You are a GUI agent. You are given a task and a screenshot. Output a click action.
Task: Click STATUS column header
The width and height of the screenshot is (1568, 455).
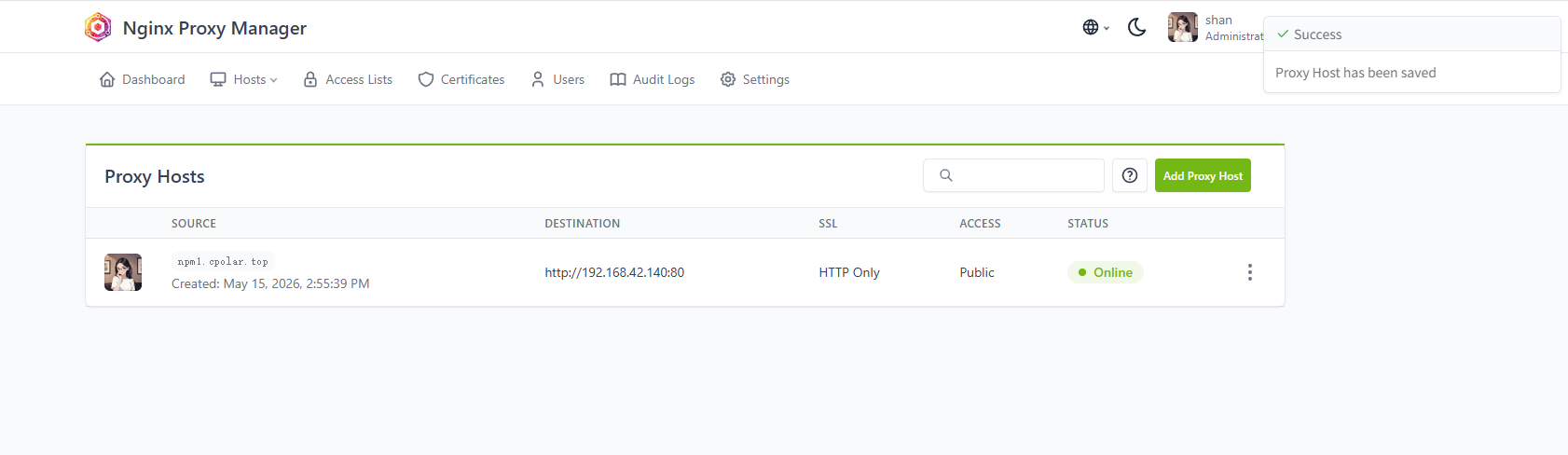click(1088, 224)
